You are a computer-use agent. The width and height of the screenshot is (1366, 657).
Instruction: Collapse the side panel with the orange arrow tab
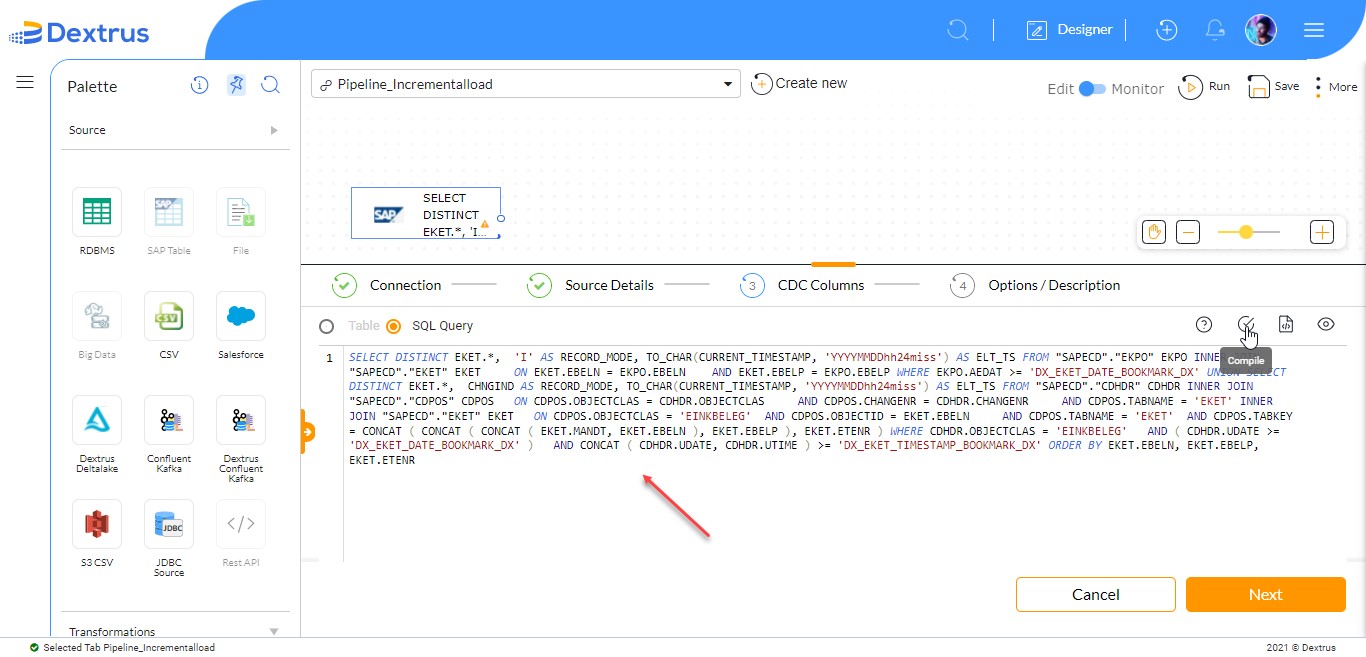click(306, 432)
